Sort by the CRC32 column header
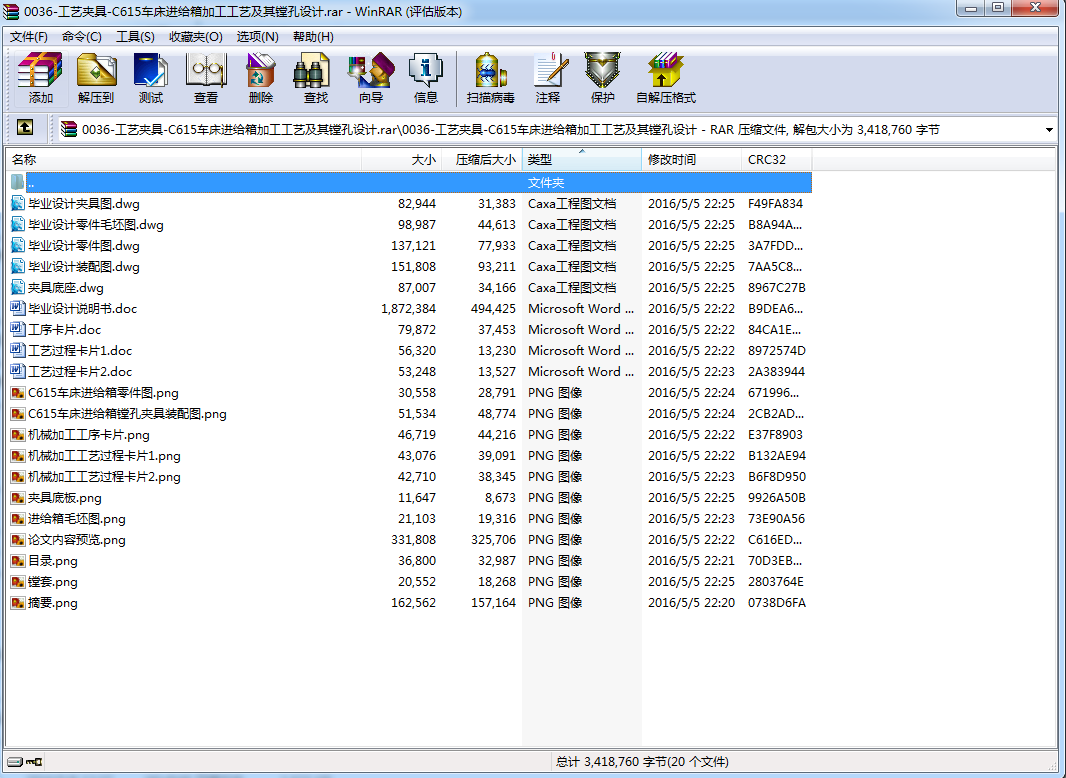 [x=776, y=160]
